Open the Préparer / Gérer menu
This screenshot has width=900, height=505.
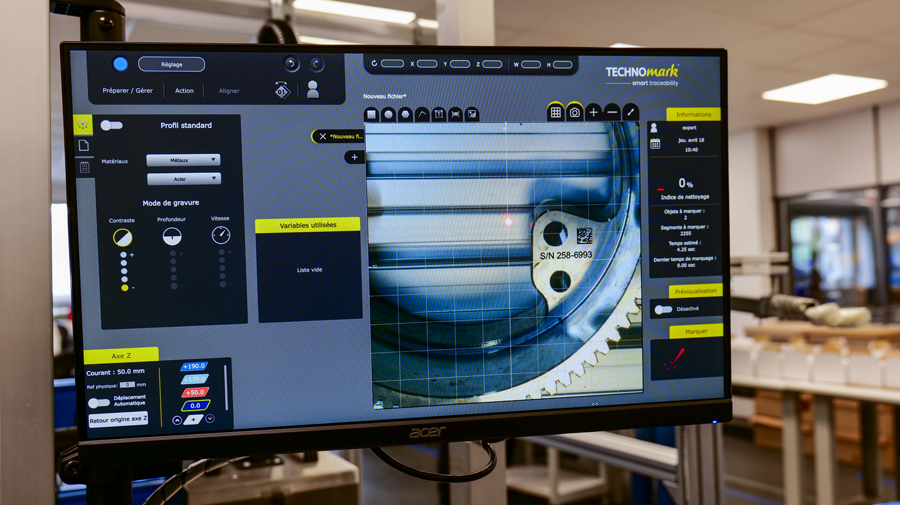pos(128,91)
